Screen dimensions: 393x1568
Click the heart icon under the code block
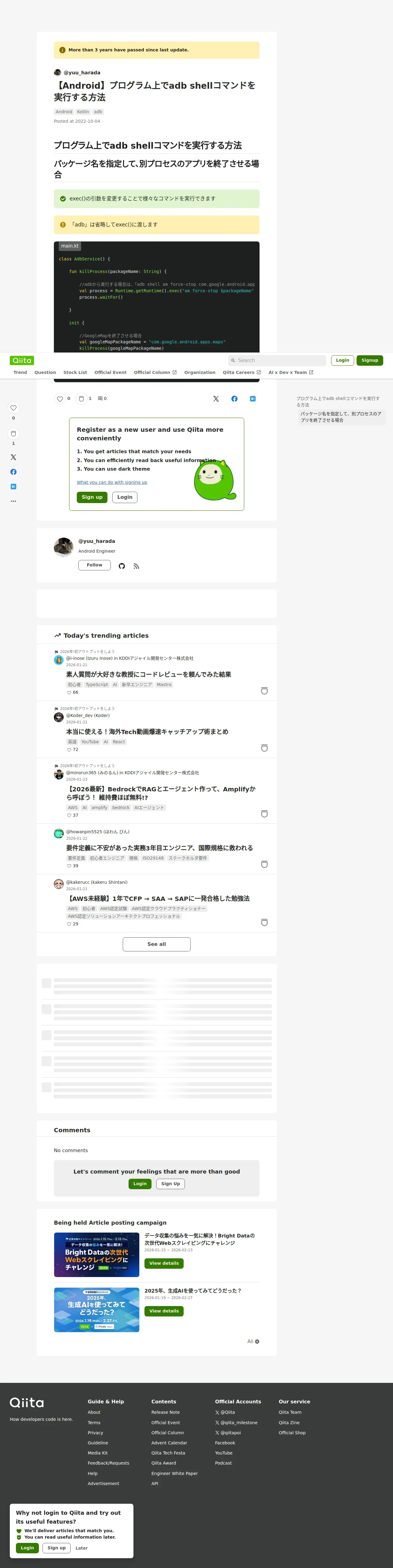tap(60, 399)
